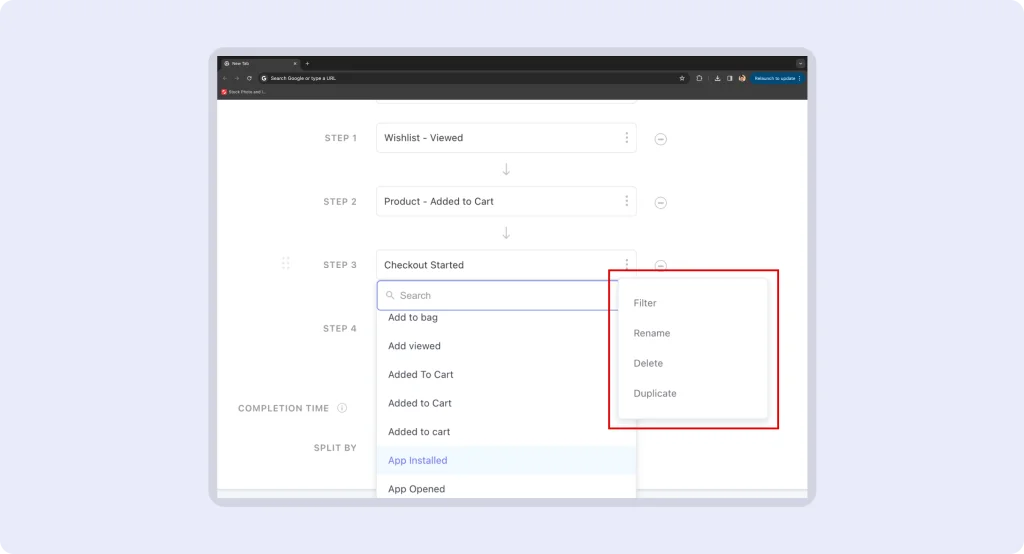Image resolution: width=1024 pixels, height=554 pixels.
Task: Remove Step 2 with the minus icon
Action: coord(660,202)
